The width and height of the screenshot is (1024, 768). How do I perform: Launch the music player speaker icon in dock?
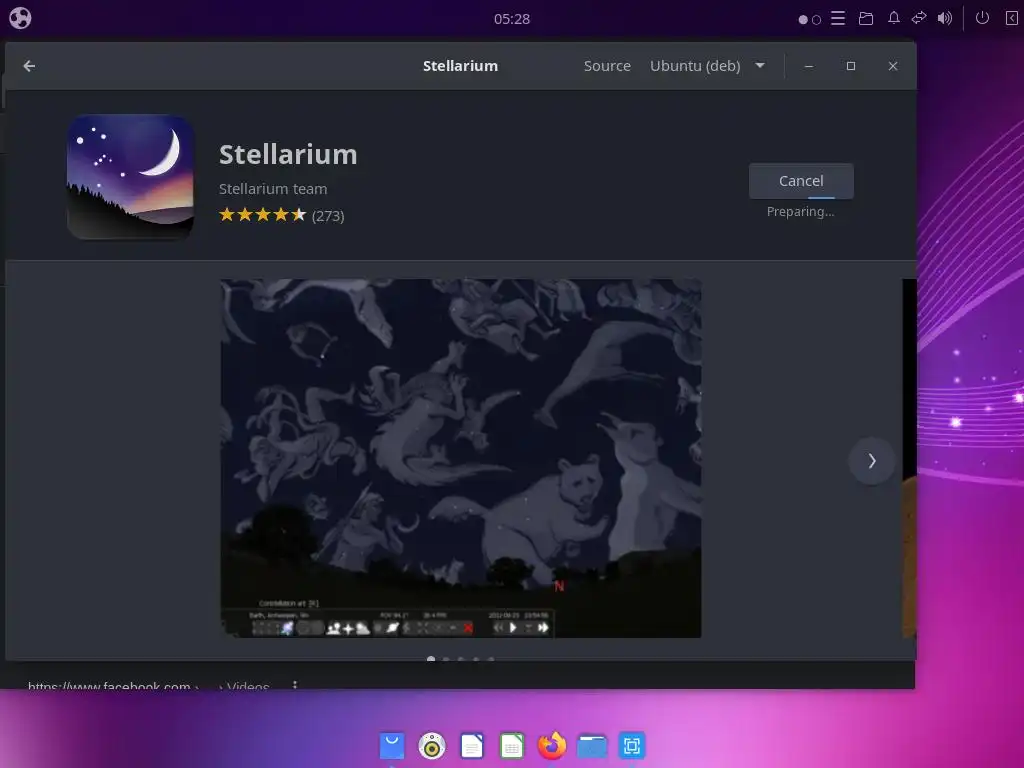(x=432, y=746)
